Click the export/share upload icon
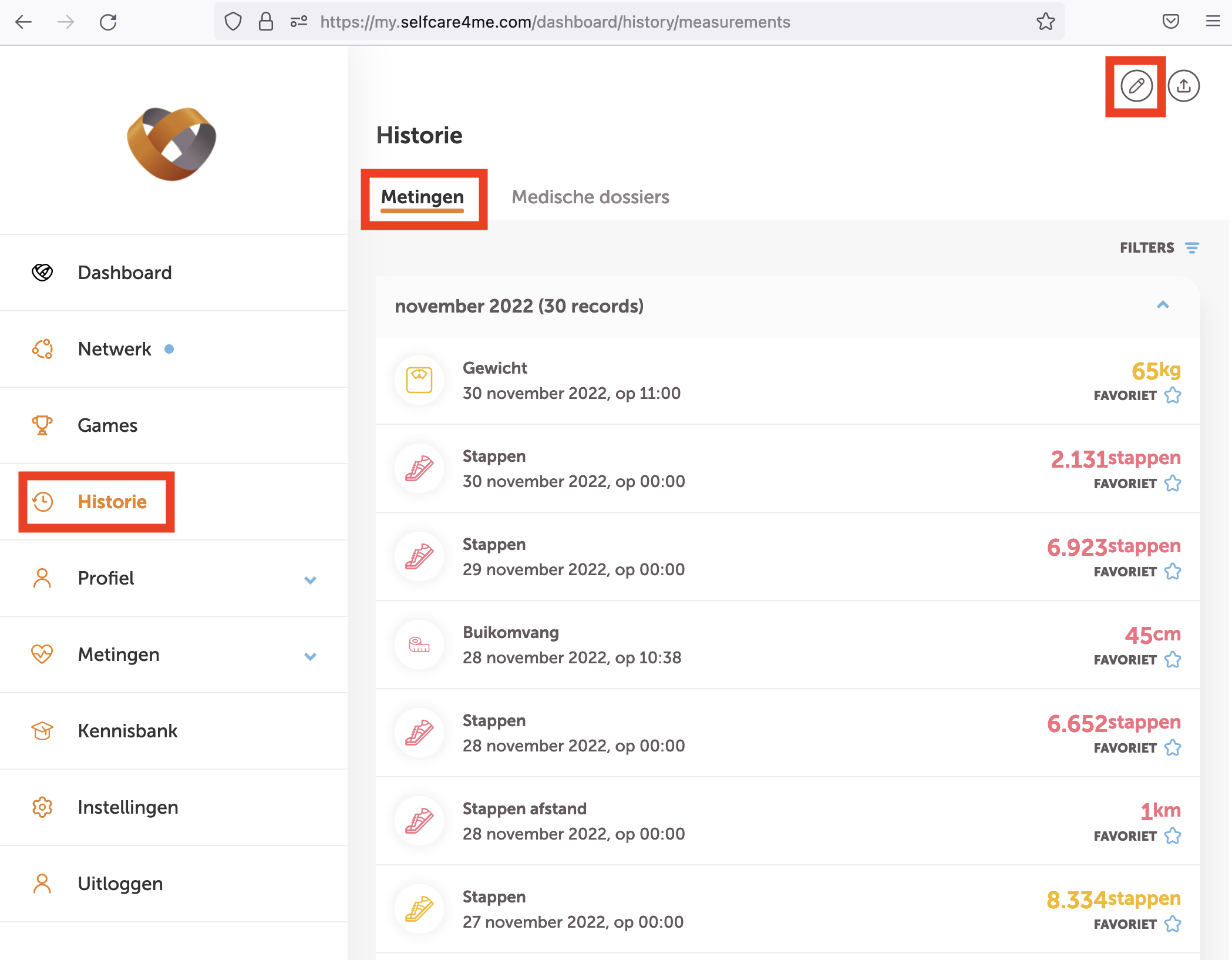The width and height of the screenshot is (1232, 960). point(1183,86)
